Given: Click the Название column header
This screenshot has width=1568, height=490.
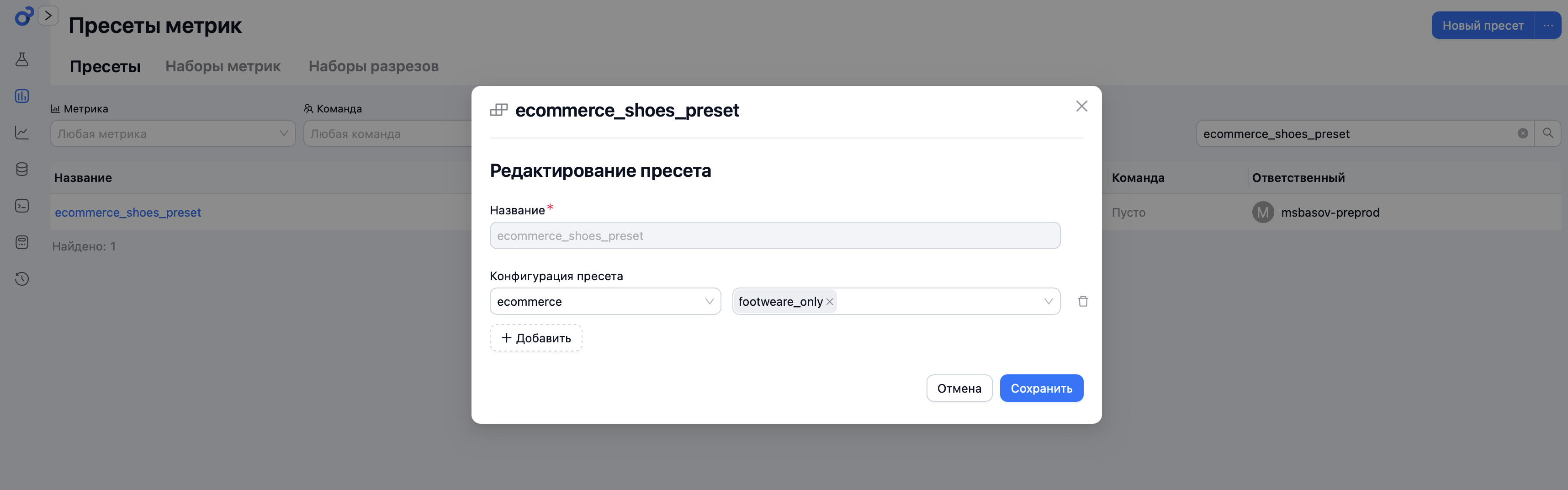Looking at the screenshot, I should click(x=83, y=178).
